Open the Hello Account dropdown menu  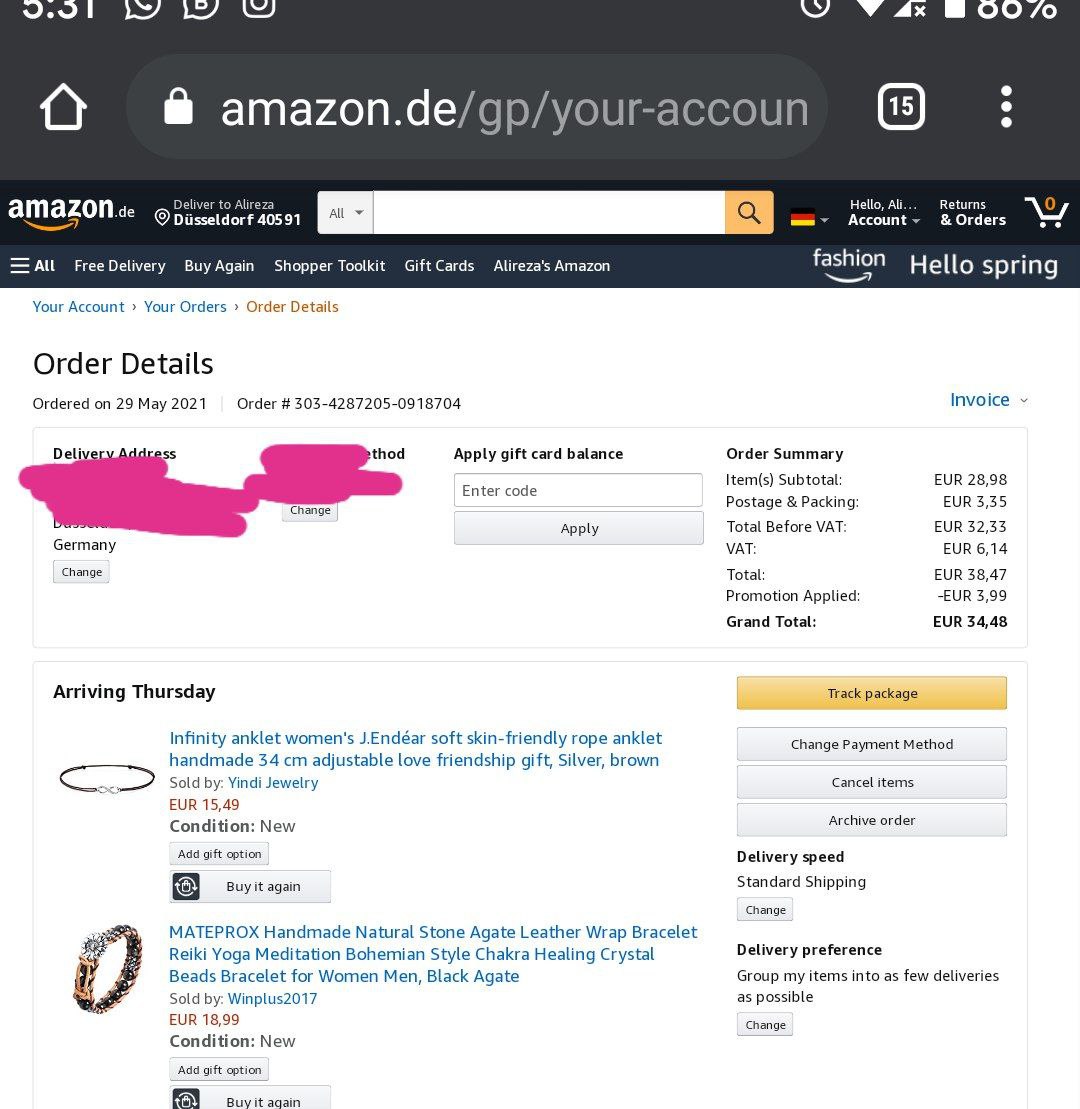pos(883,212)
